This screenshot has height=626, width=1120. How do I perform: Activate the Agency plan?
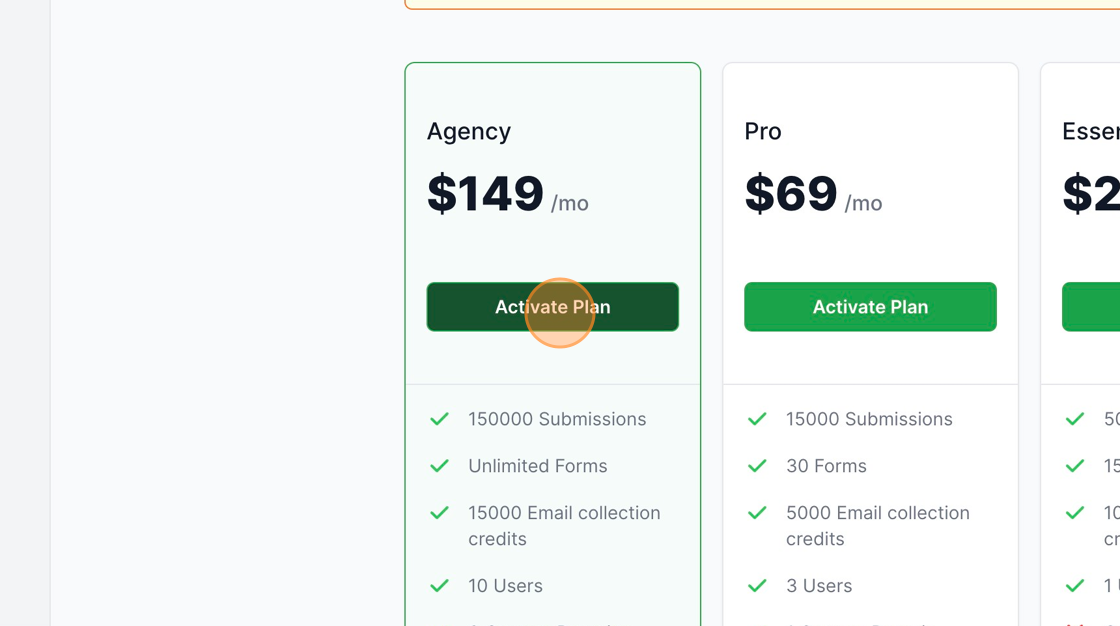click(x=553, y=307)
